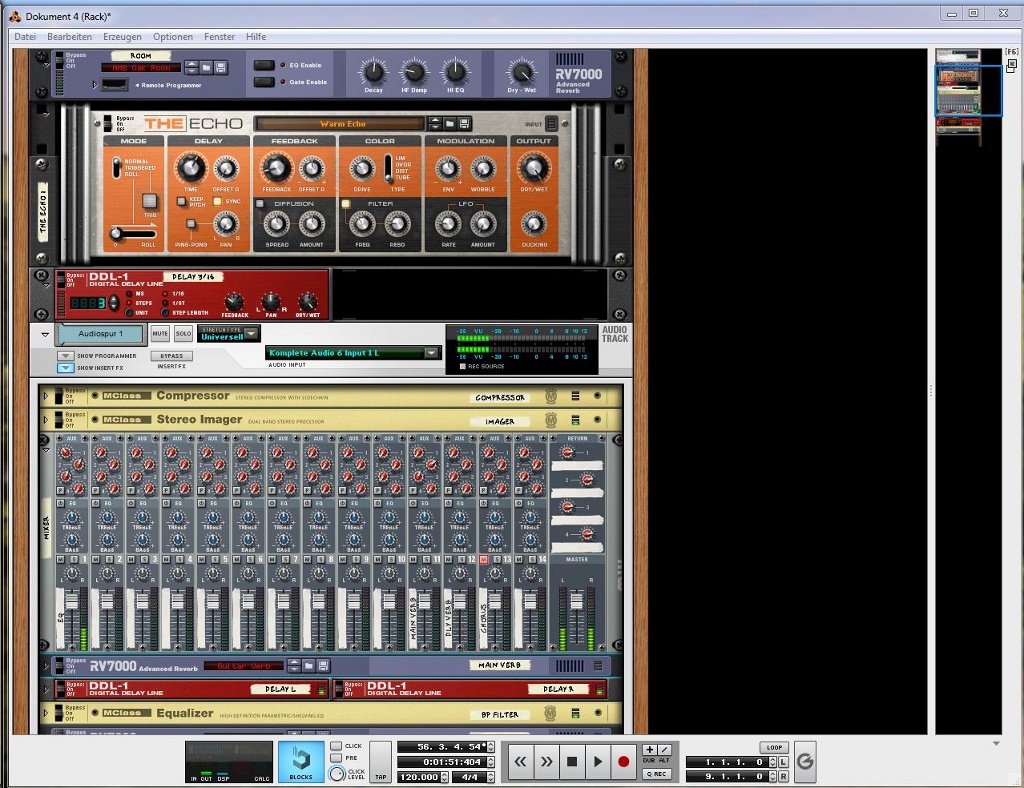Screen dimensions: 1024x788
Task: Click the folder icon beside AMB Oak Room patch
Action: (207, 67)
